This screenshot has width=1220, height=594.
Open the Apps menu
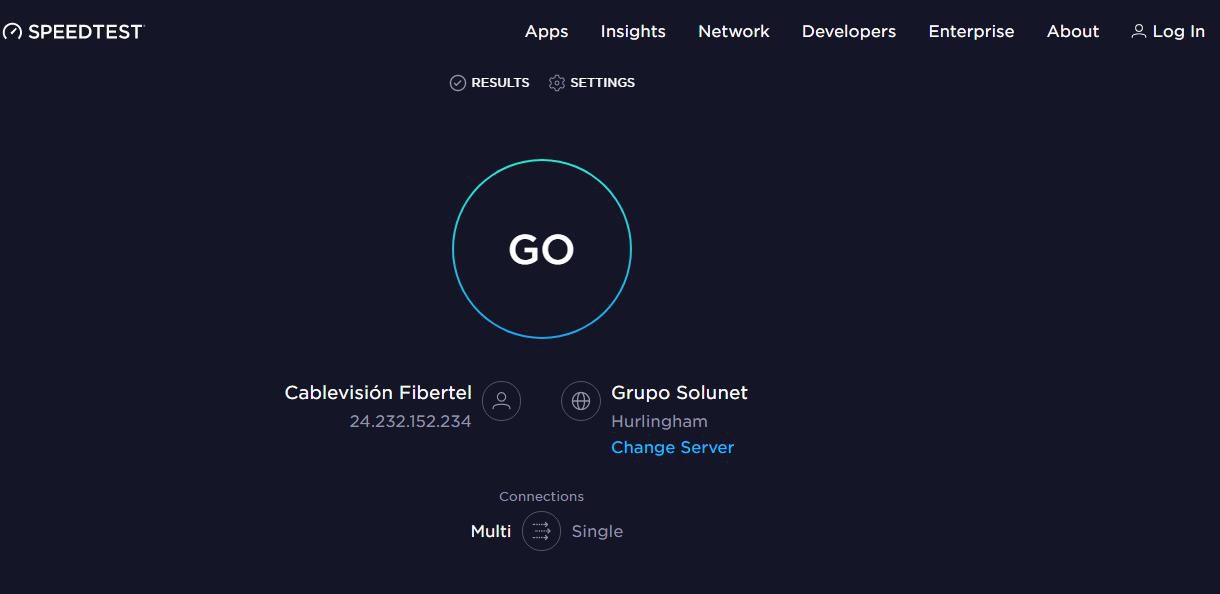point(546,32)
